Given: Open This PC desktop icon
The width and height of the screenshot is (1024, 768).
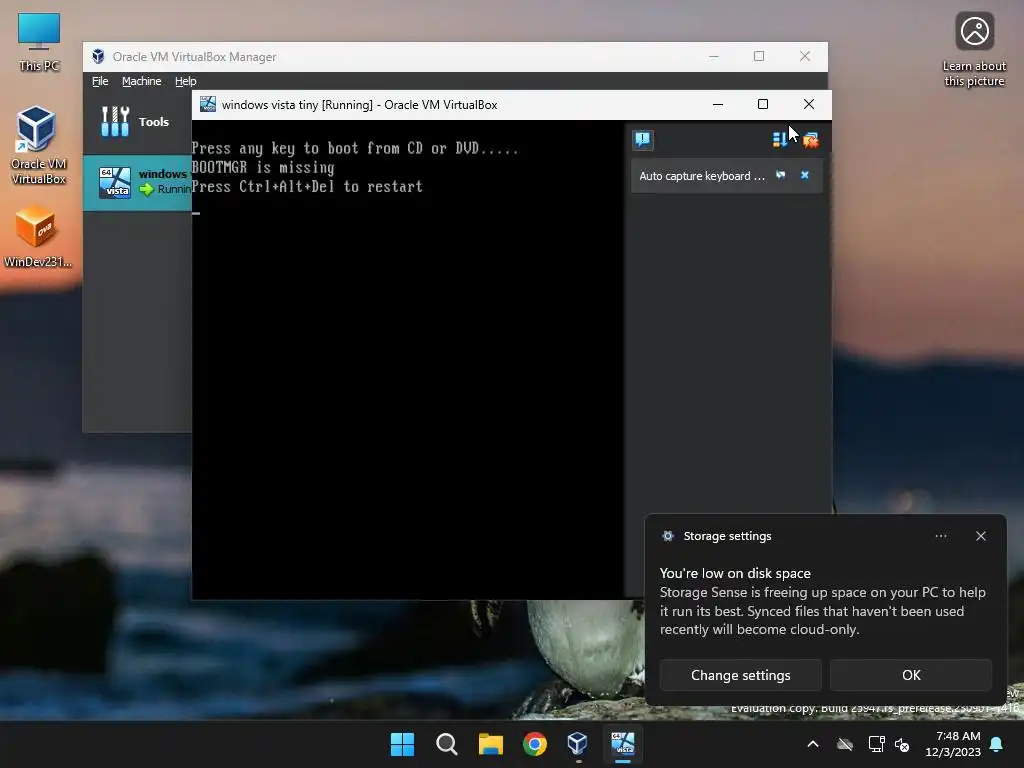Looking at the screenshot, I should tap(39, 42).
